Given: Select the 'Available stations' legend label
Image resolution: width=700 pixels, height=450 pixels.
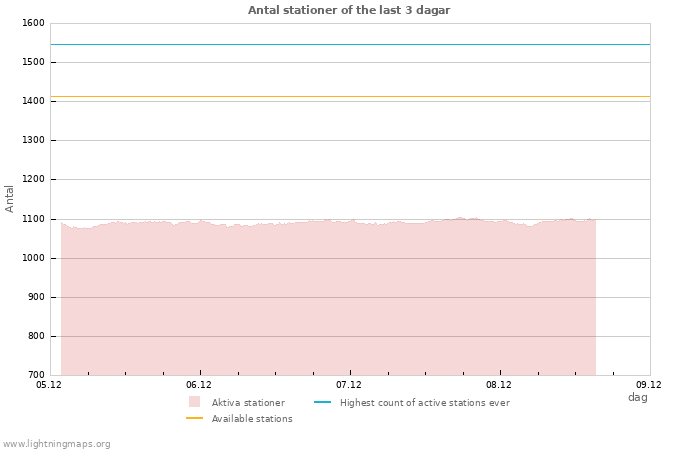Looking at the screenshot, I should click(x=252, y=419).
